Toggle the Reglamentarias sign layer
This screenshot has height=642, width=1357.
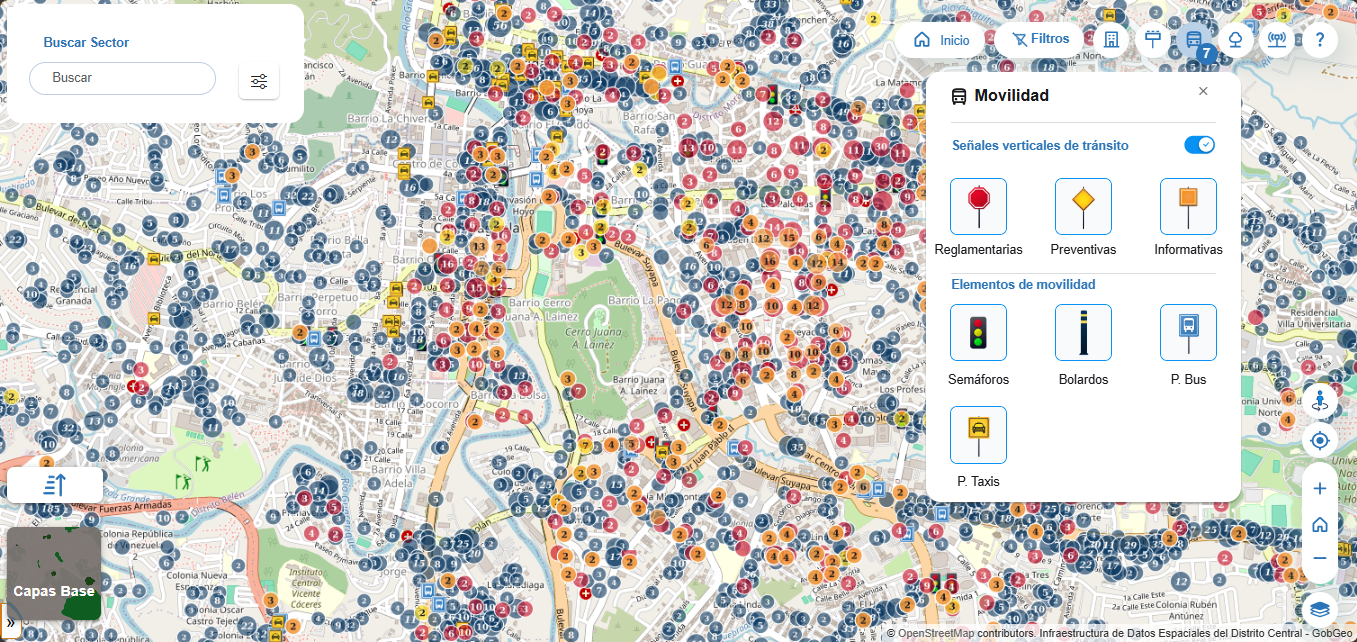coord(978,206)
